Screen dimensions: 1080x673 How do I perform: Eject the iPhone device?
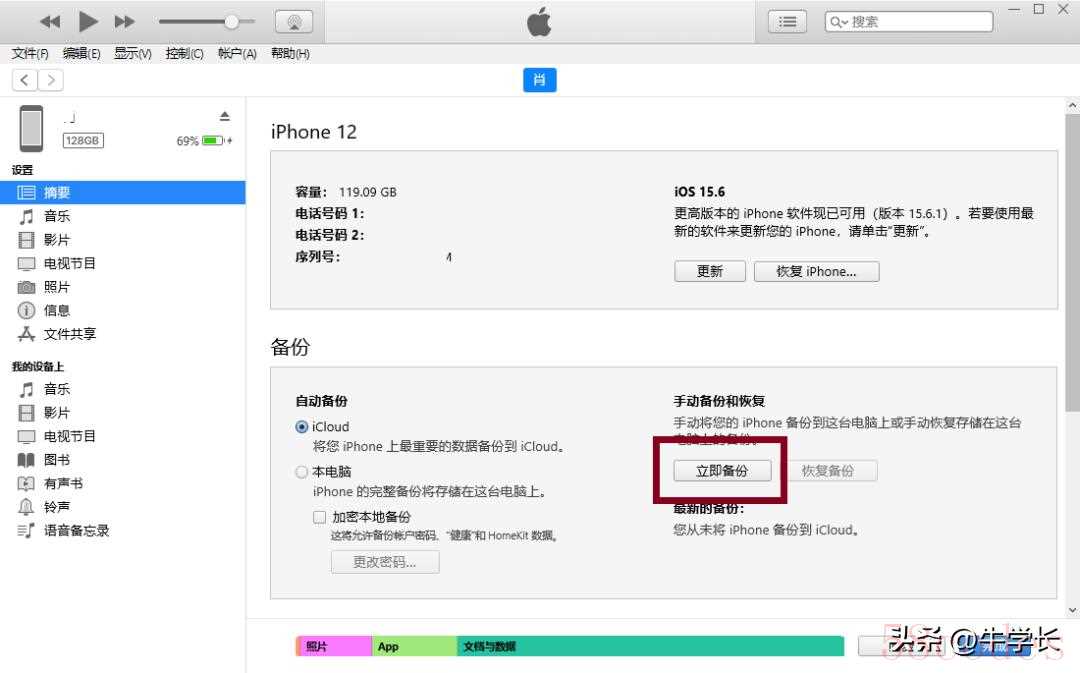pyautogui.click(x=225, y=116)
